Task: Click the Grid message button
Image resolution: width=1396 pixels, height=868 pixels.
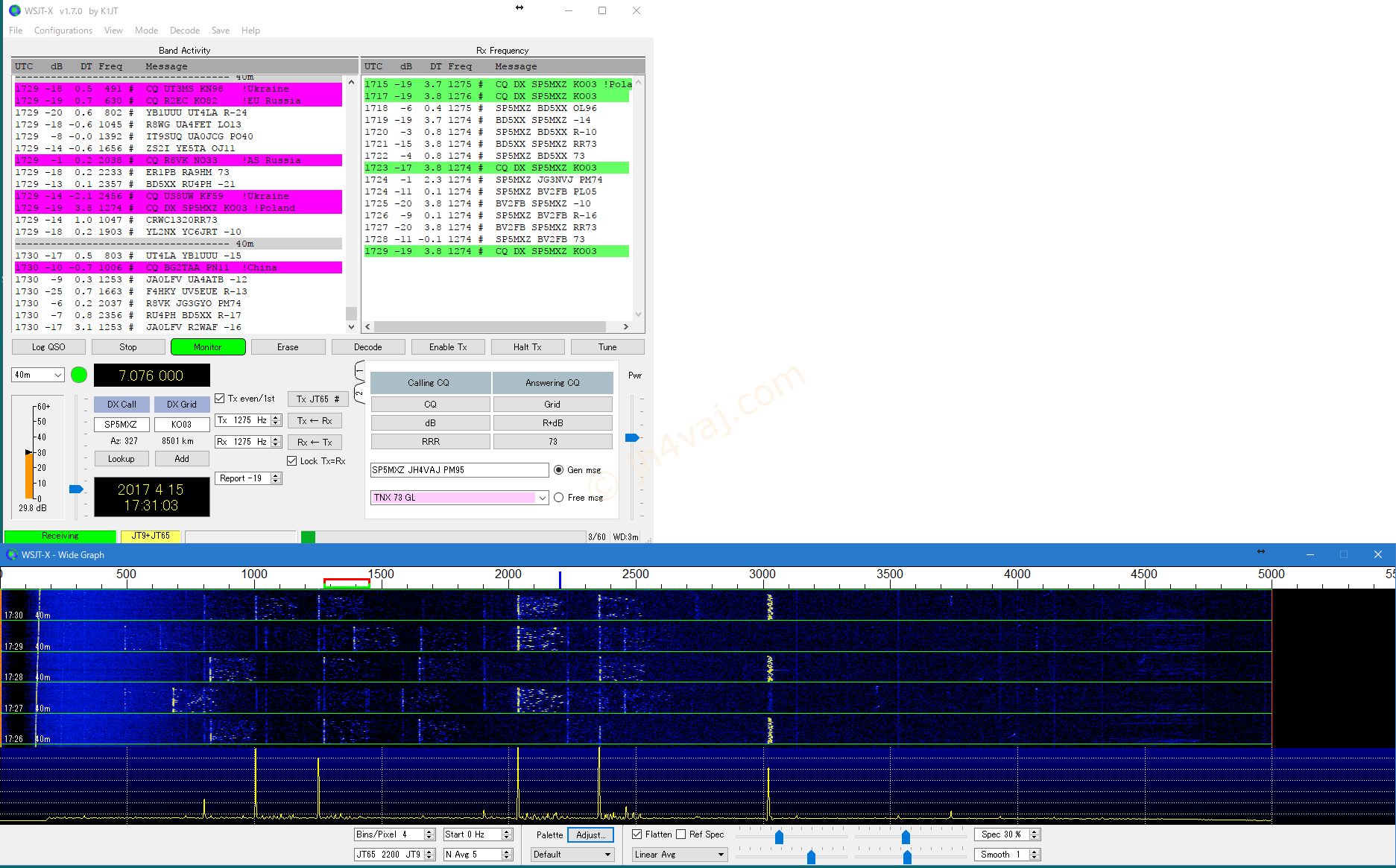Action: tap(552, 405)
